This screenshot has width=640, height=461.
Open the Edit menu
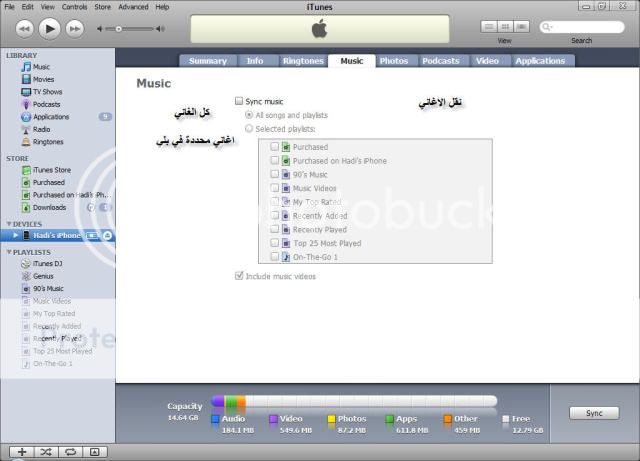(x=27, y=7)
